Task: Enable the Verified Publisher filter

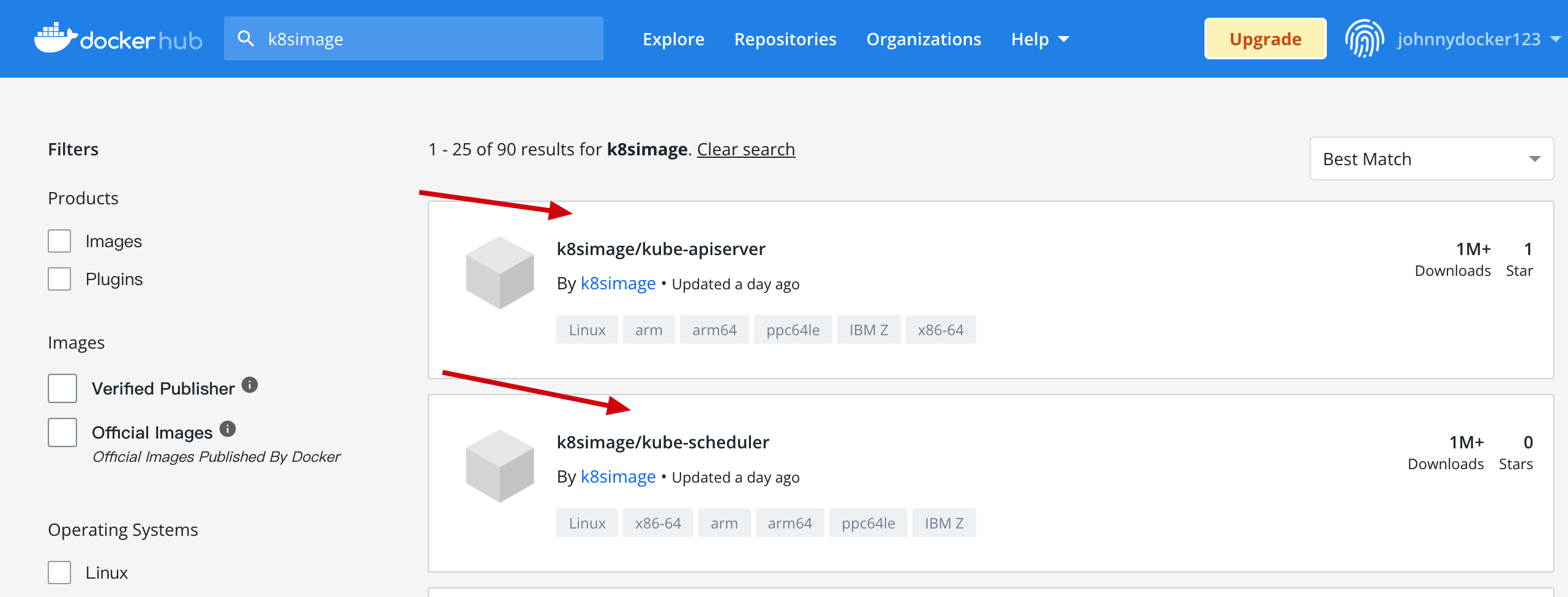Action: pyautogui.click(x=62, y=388)
